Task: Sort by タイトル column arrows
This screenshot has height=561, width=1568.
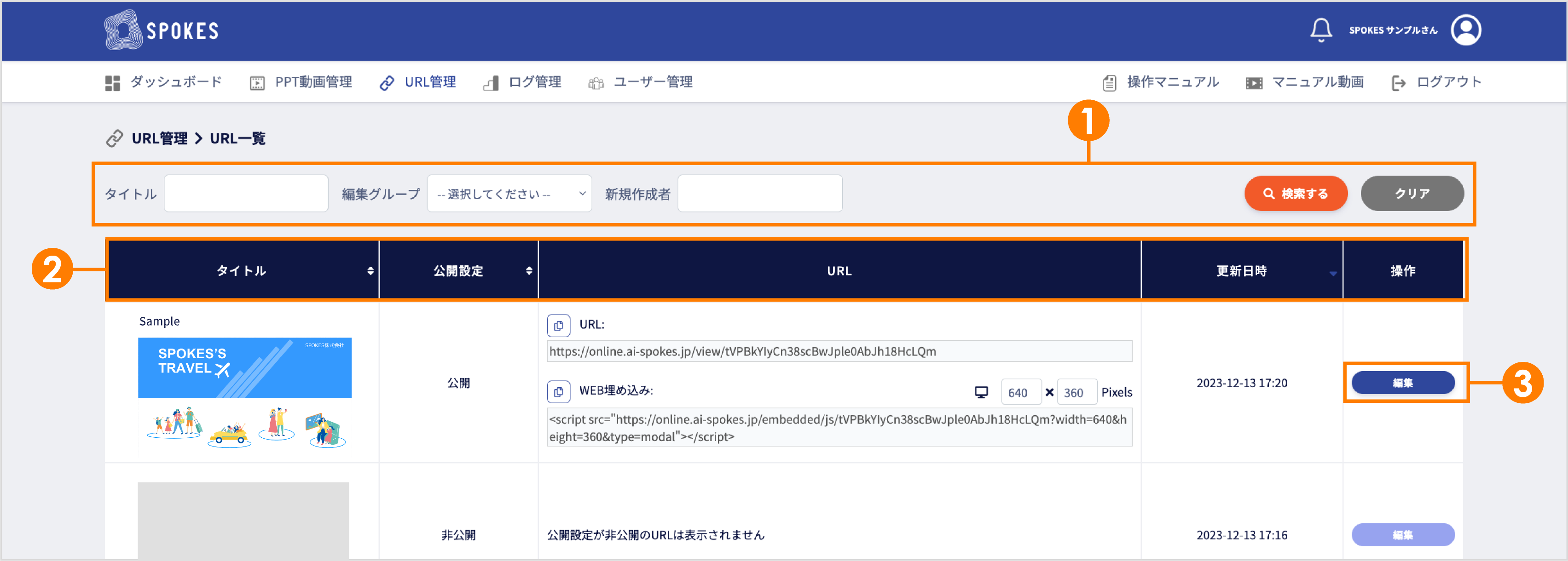Action: click(370, 271)
